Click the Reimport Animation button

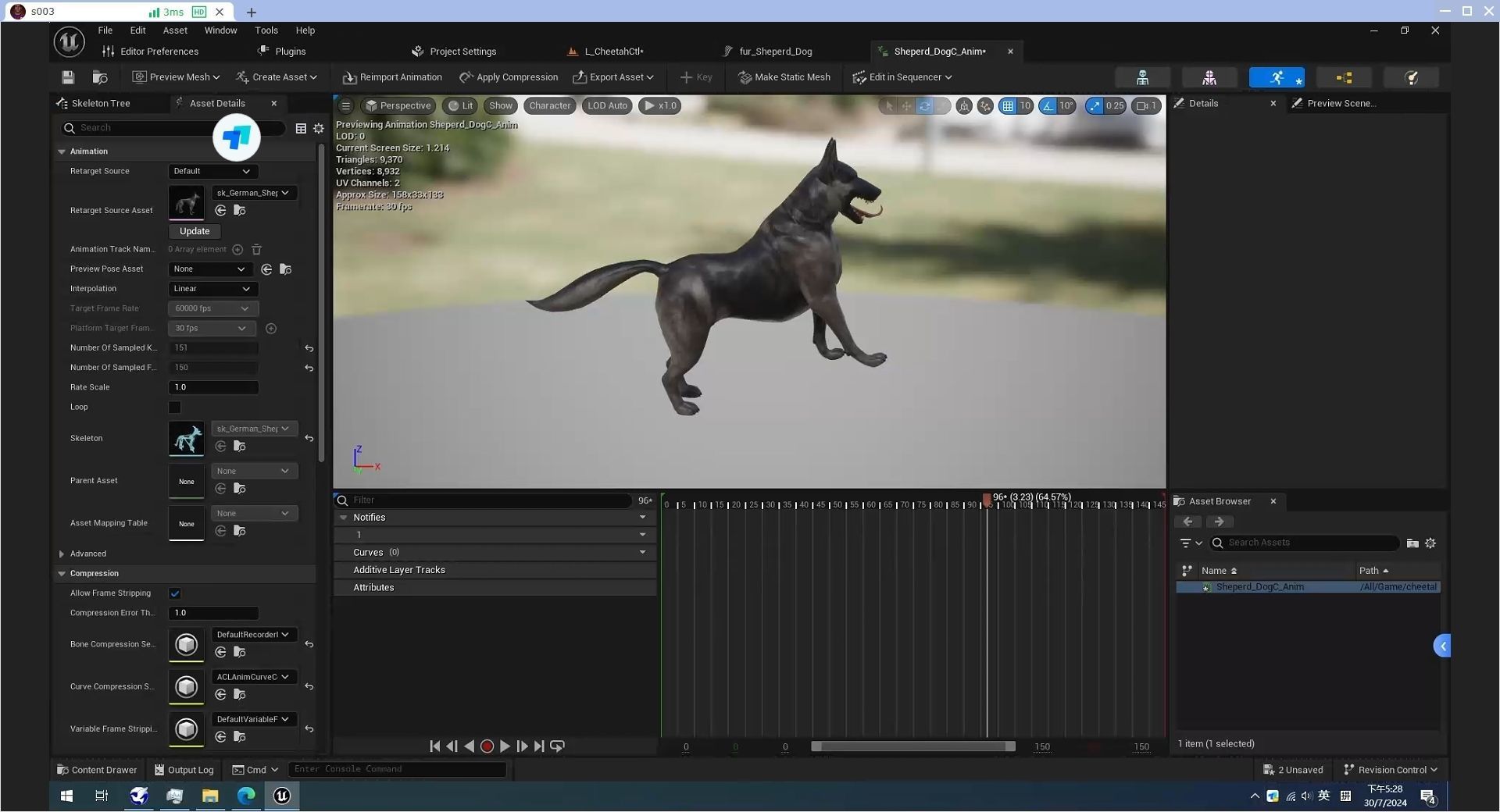click(392, 77)
